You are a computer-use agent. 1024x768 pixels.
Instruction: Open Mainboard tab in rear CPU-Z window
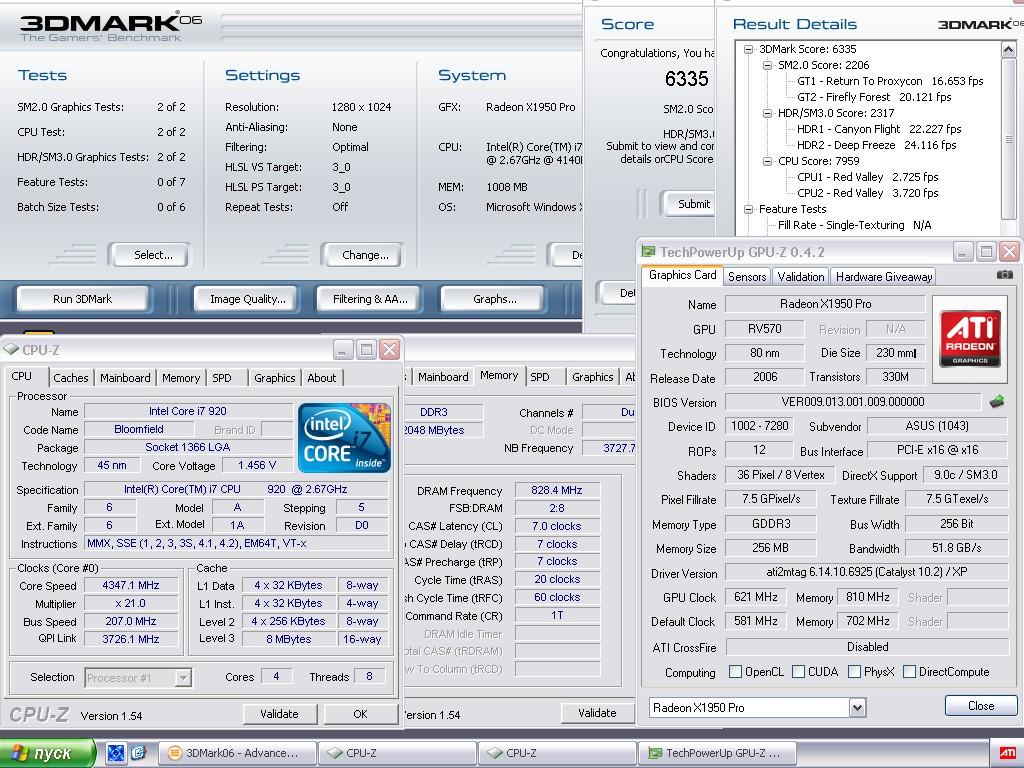click(443, 377)
